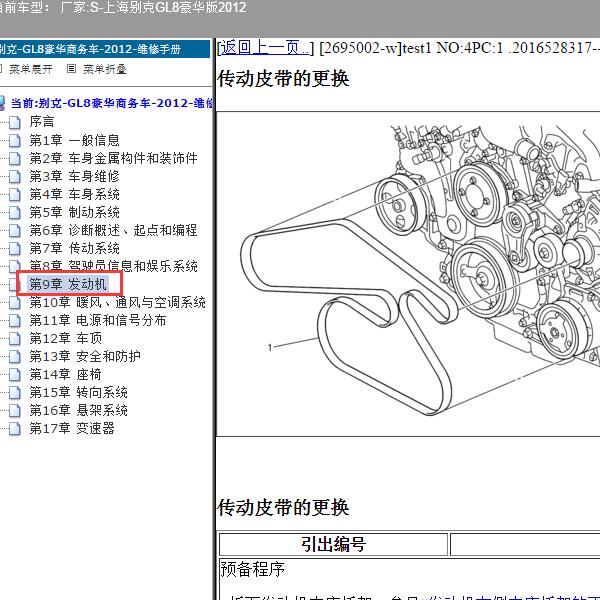This screenshot has height=600, width=600.
Task: Click the page icon beside 第3章 车身维修
Action: click(15, 176)
